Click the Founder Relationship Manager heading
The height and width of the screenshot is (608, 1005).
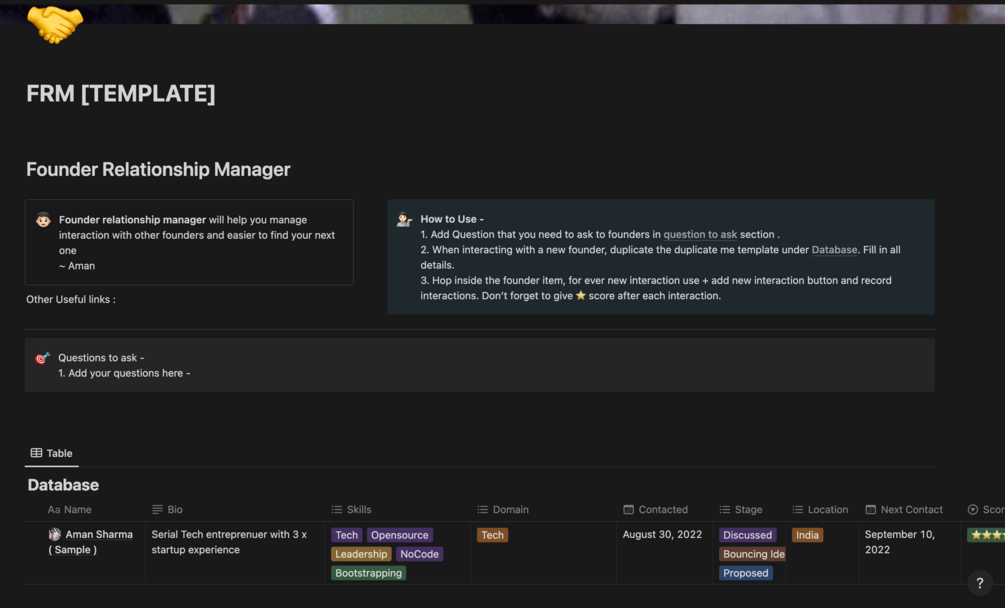pyautogui.click(x=158, y=169)
